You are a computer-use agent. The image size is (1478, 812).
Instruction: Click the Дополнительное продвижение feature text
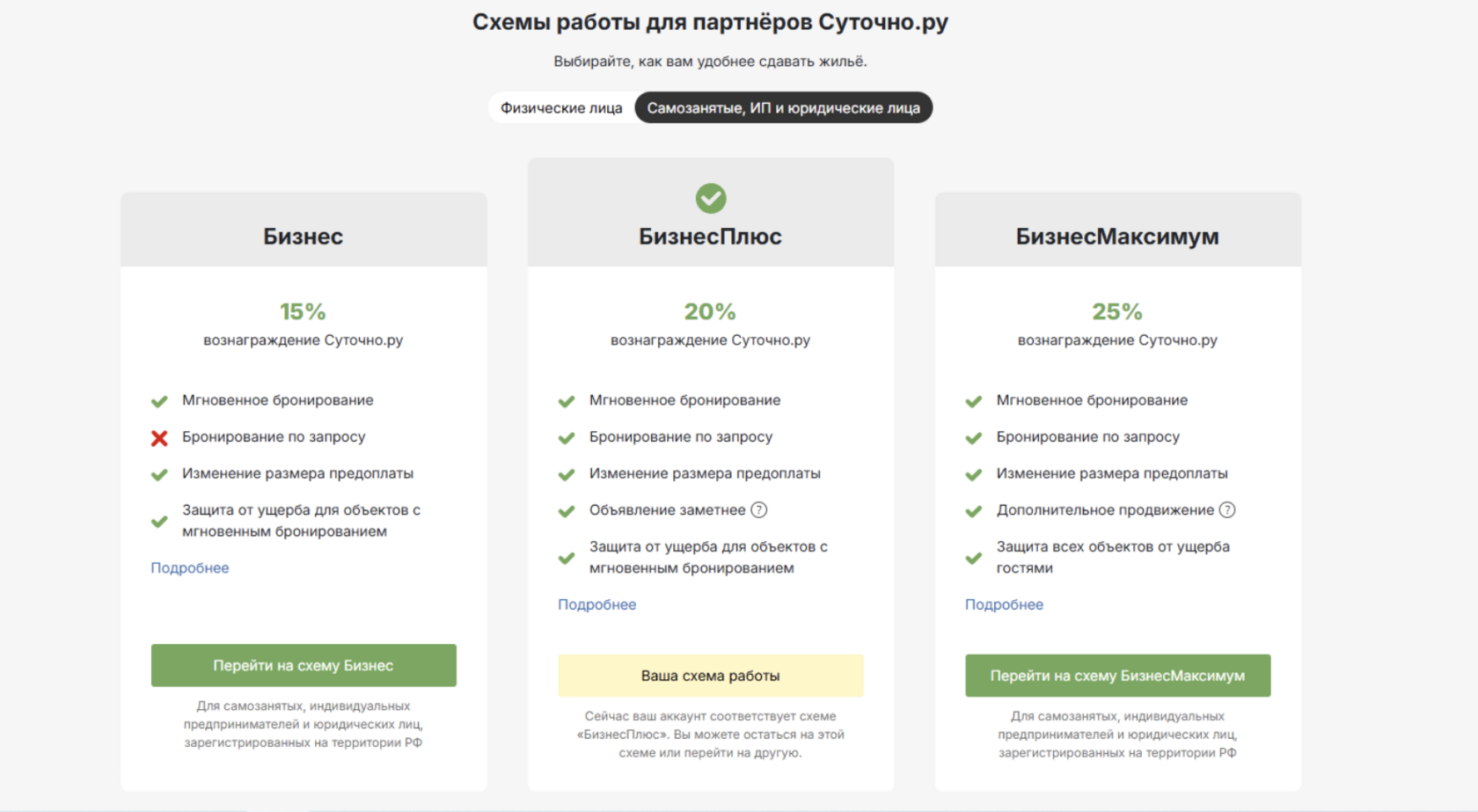[x=1105, y=510]
